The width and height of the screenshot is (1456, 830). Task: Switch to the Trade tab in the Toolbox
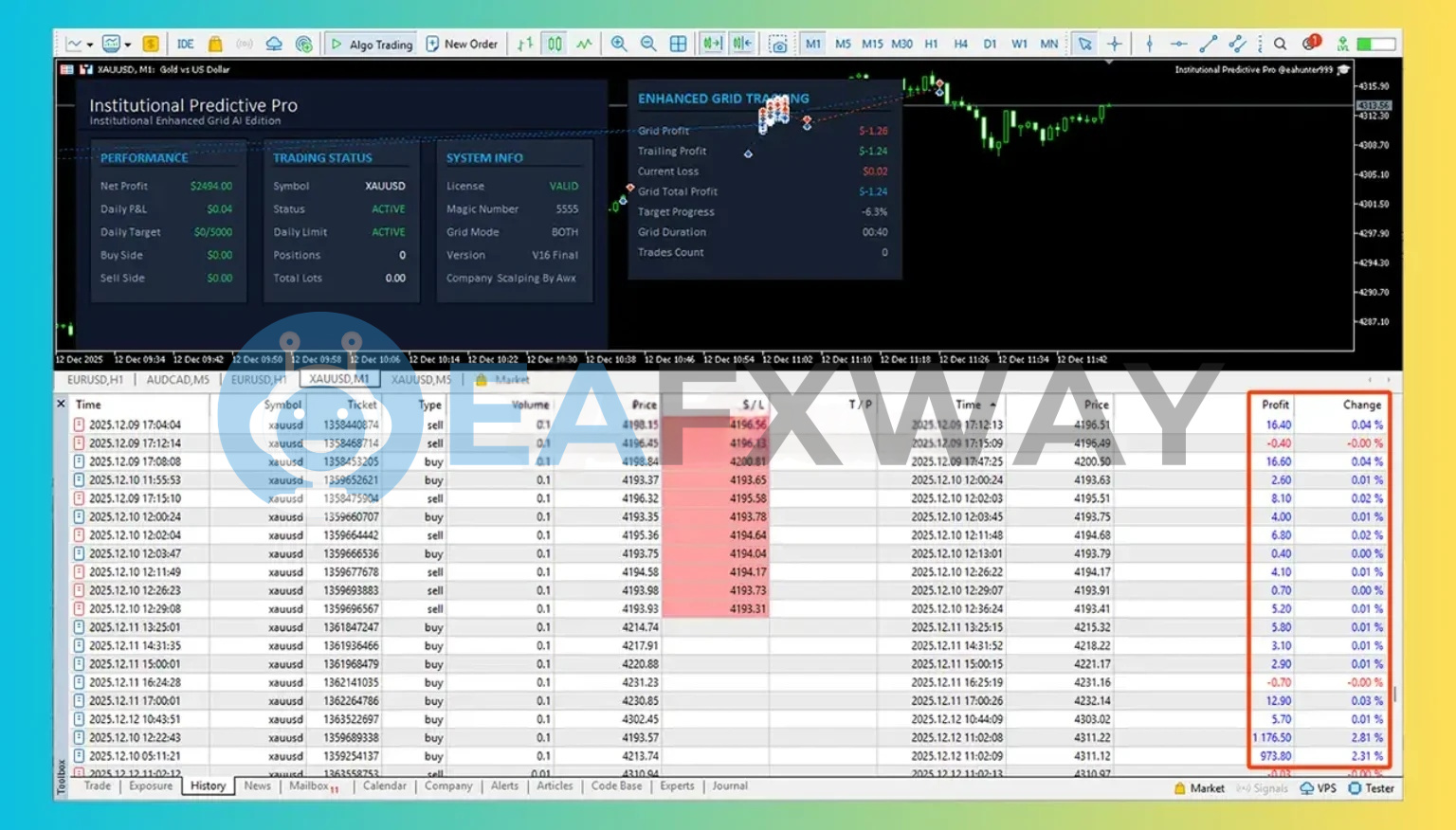[x=98, y=786]
